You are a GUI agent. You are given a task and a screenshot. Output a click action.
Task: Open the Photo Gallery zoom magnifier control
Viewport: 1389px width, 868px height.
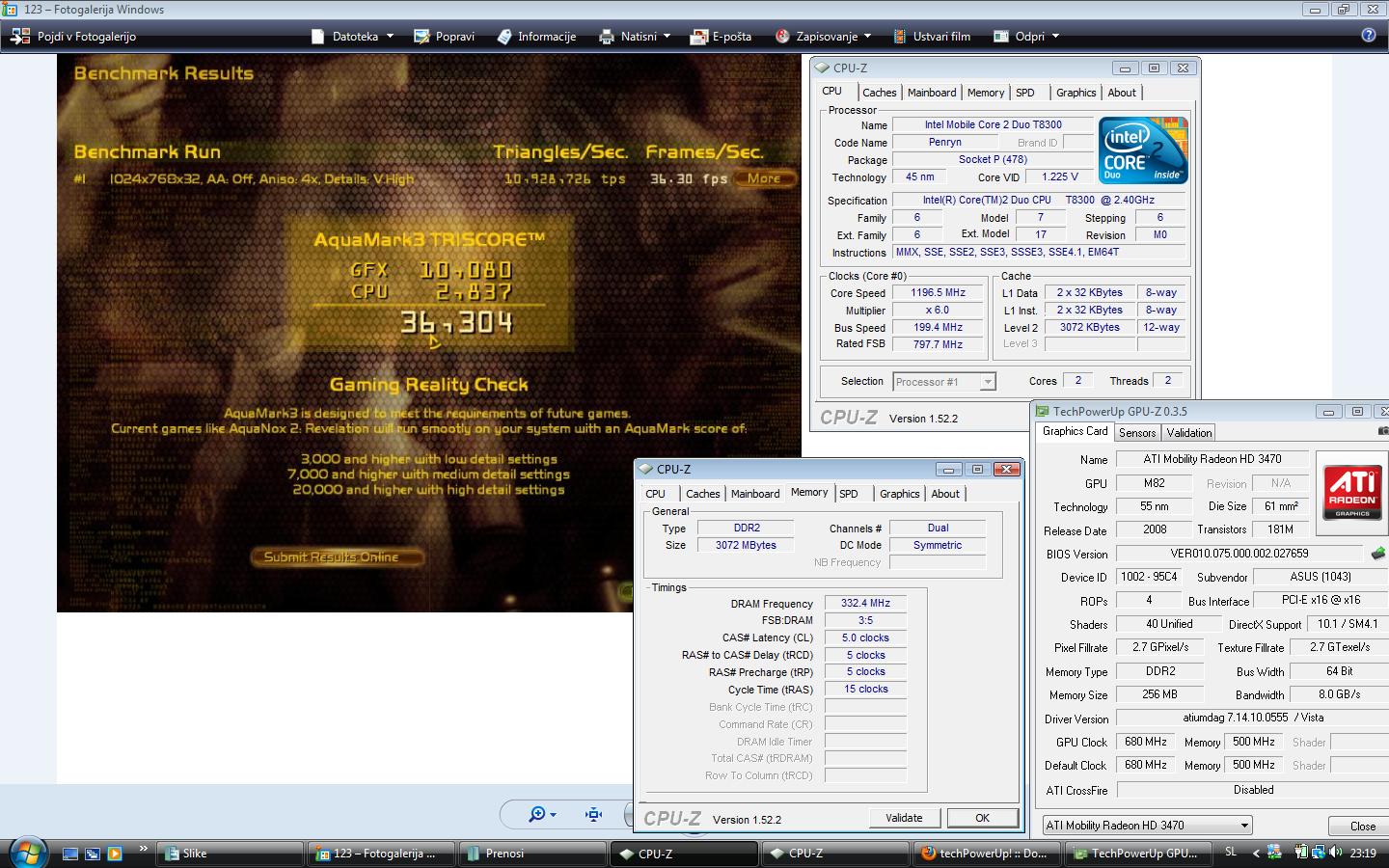pos(542,815)
